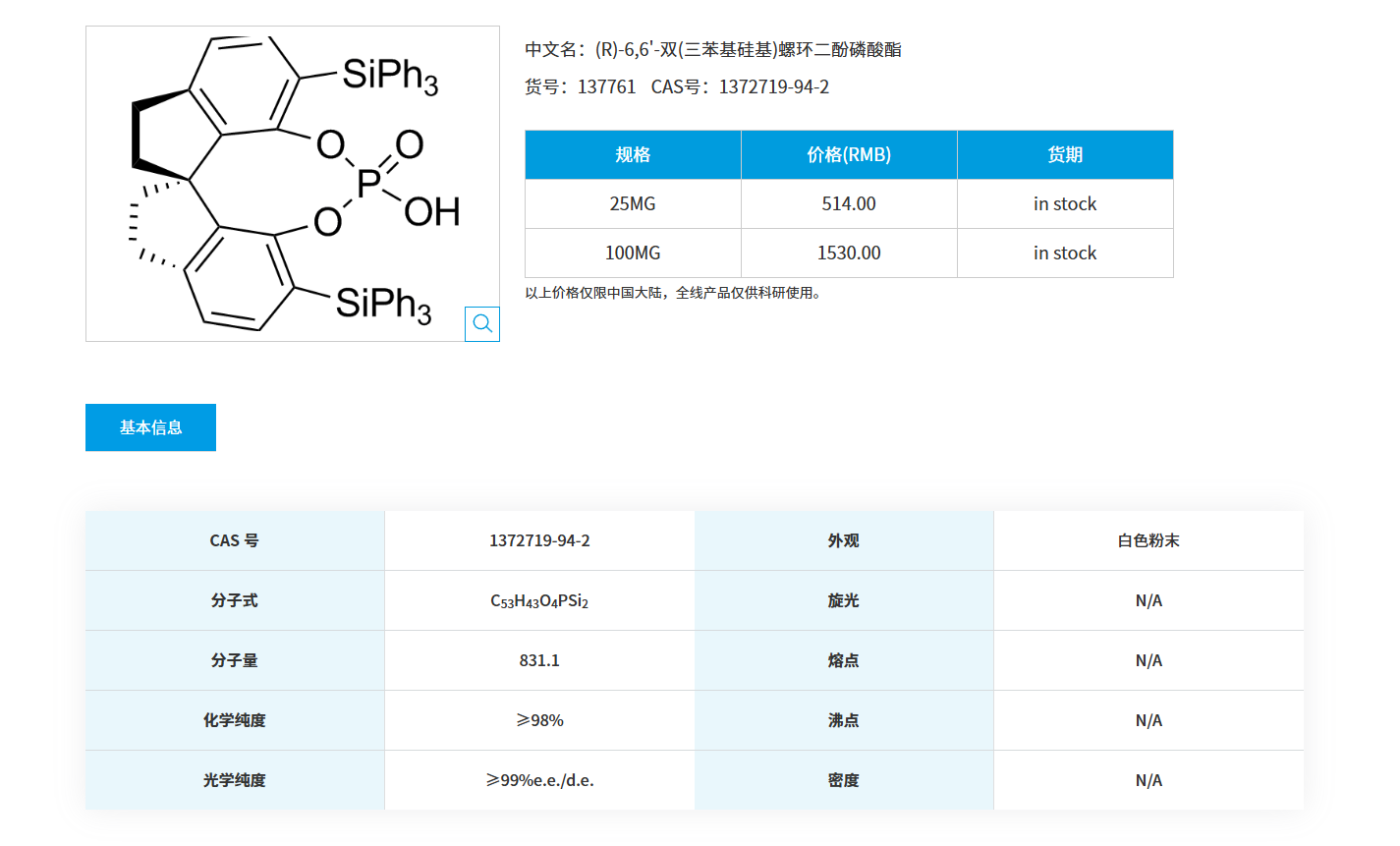The height and width of the screenshot is (846, 1400).
Task: Click the molecular formula C53H43O4PSi2 value
Action: (539, 600)
